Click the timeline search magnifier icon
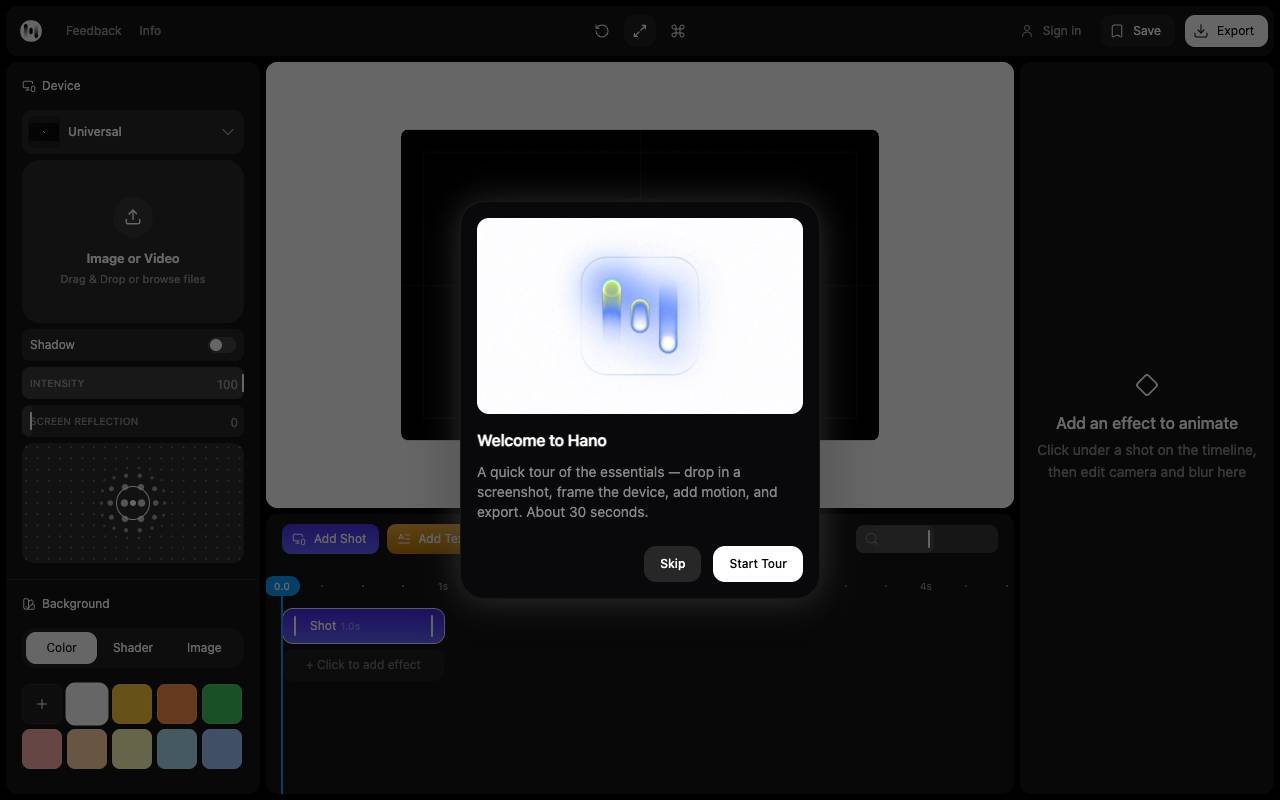The image size is (1280, 800). (872, 539)
